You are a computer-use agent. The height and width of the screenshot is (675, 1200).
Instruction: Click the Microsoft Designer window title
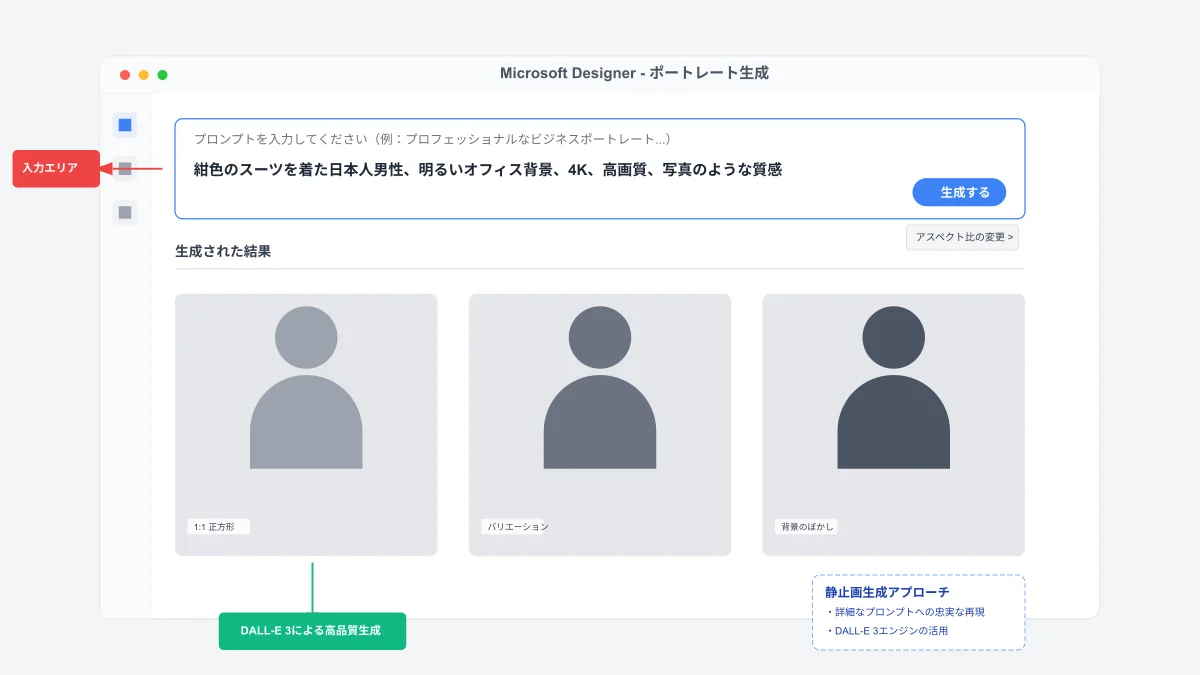pos(634,73)
